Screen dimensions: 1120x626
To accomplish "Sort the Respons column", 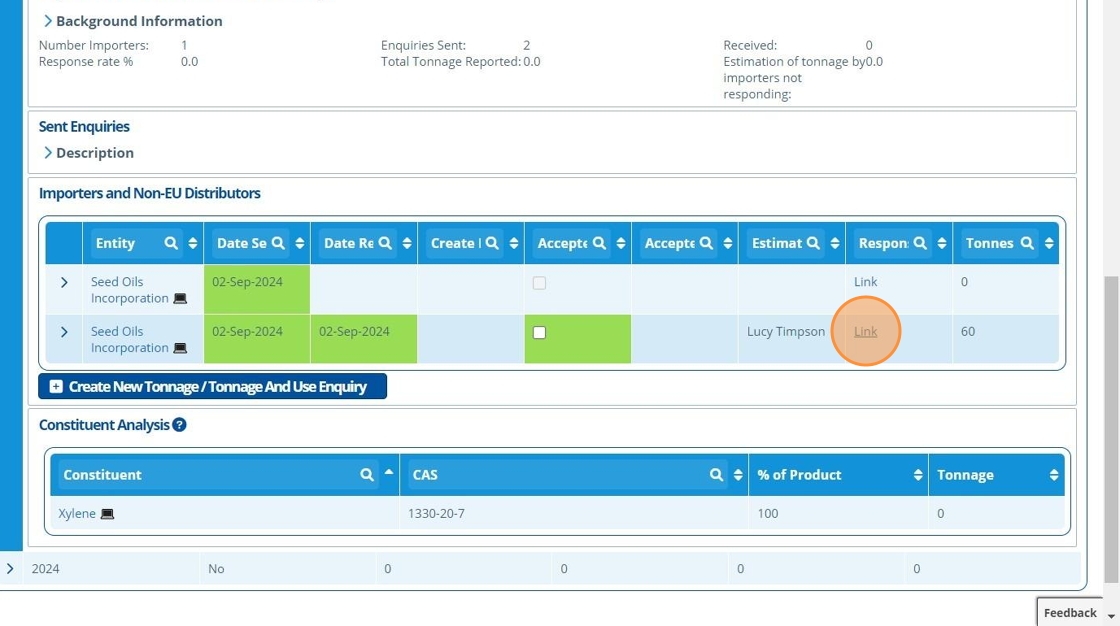I will pyautogui.click(x=942, y=243).
